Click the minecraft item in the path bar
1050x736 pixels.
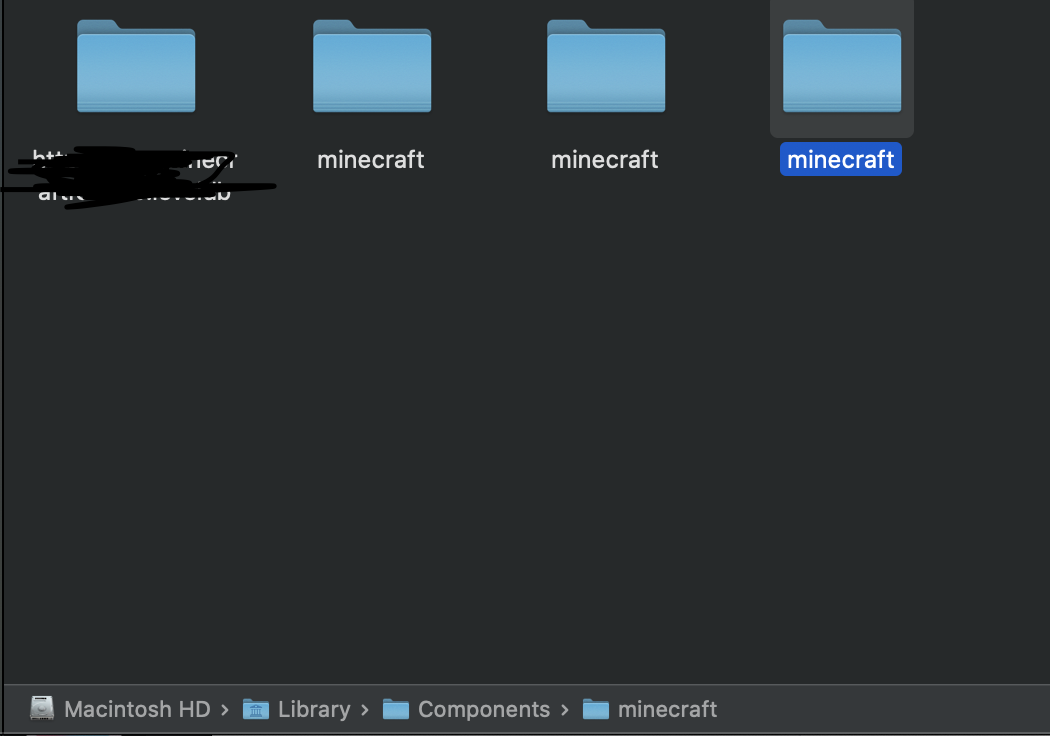650,709
